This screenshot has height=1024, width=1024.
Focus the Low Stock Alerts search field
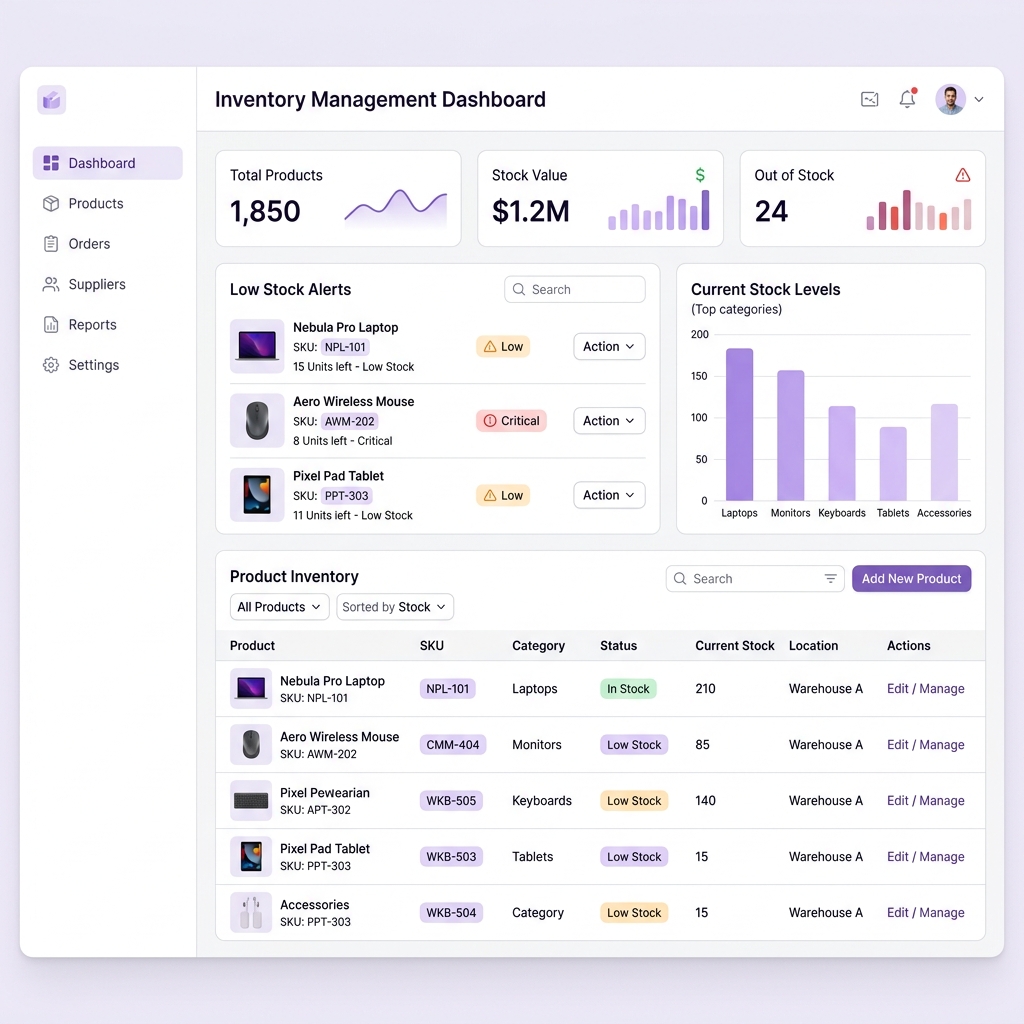pos(575,289)
